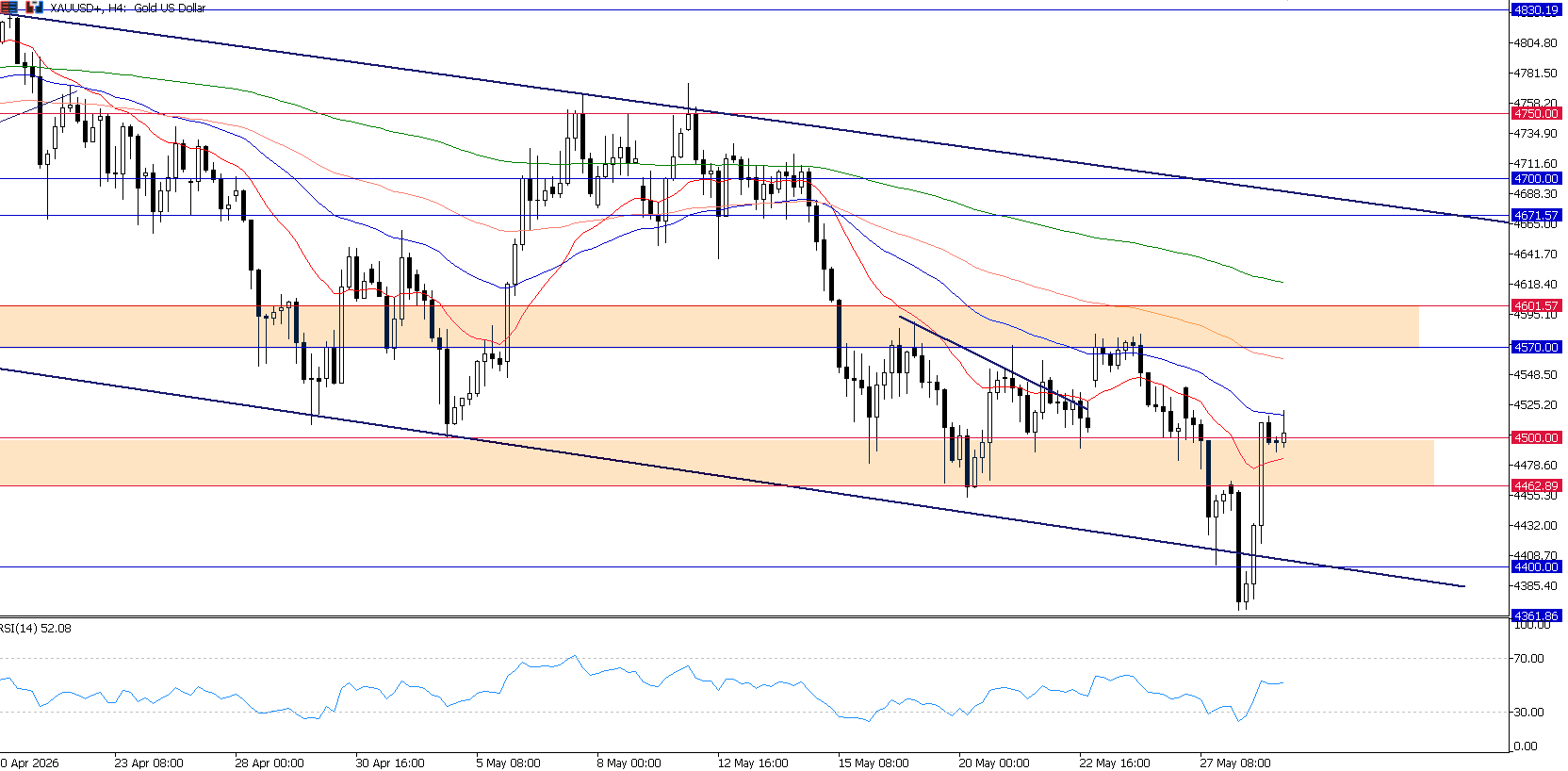Click the 4478.60 price scale value
This screenshot has height=771, width=1568.
tap(1535, 466)
